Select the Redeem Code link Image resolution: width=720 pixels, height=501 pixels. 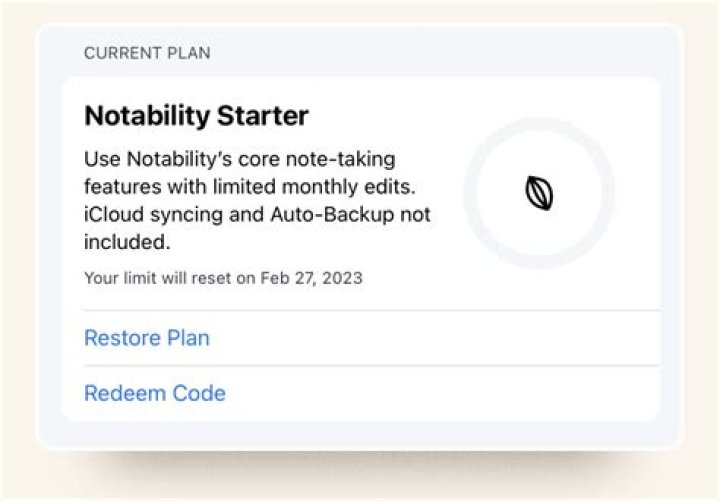[x=155, y=393]
